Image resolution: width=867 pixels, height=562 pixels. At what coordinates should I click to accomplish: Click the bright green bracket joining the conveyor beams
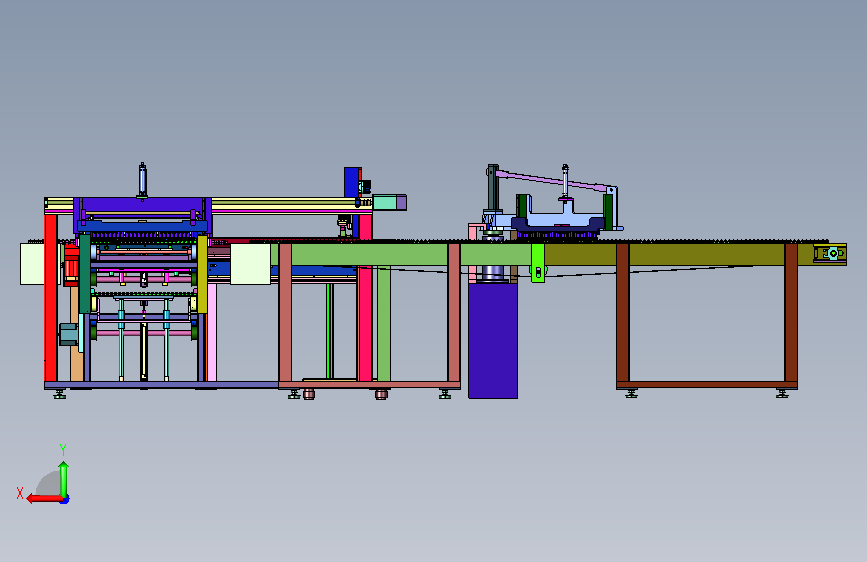click(538, 263)
